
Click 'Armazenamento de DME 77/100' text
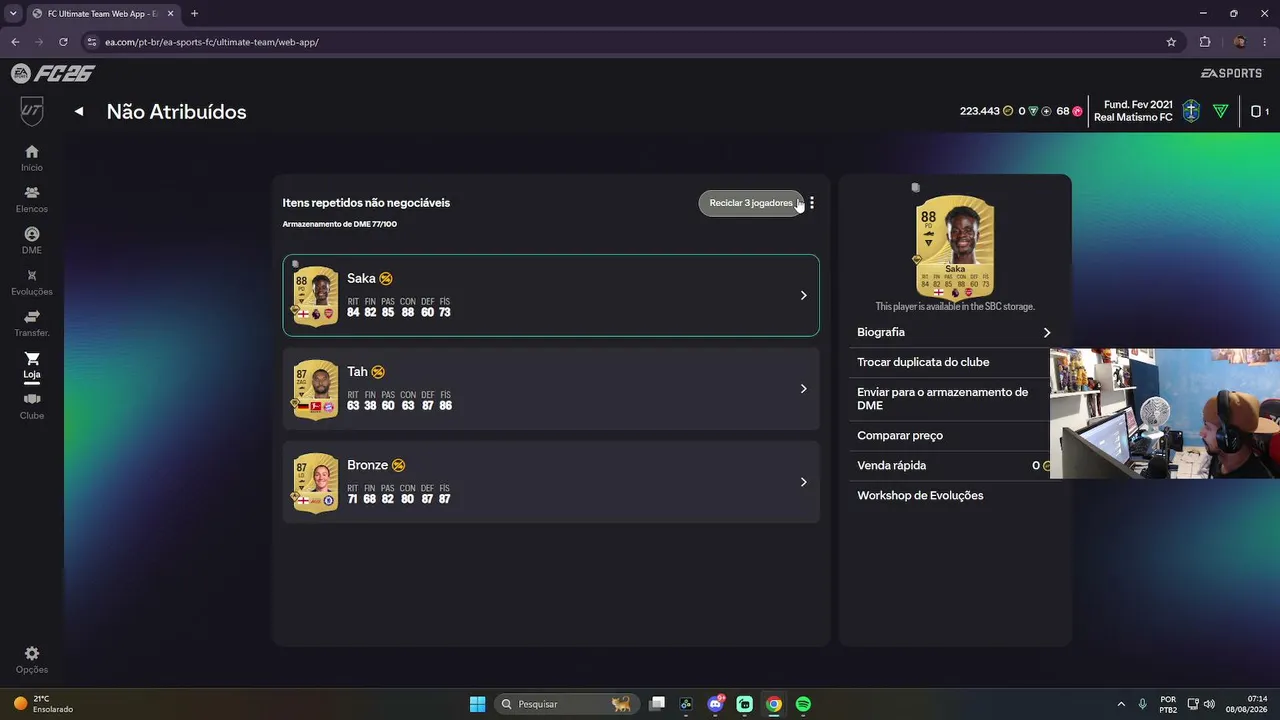click(340, 224)
